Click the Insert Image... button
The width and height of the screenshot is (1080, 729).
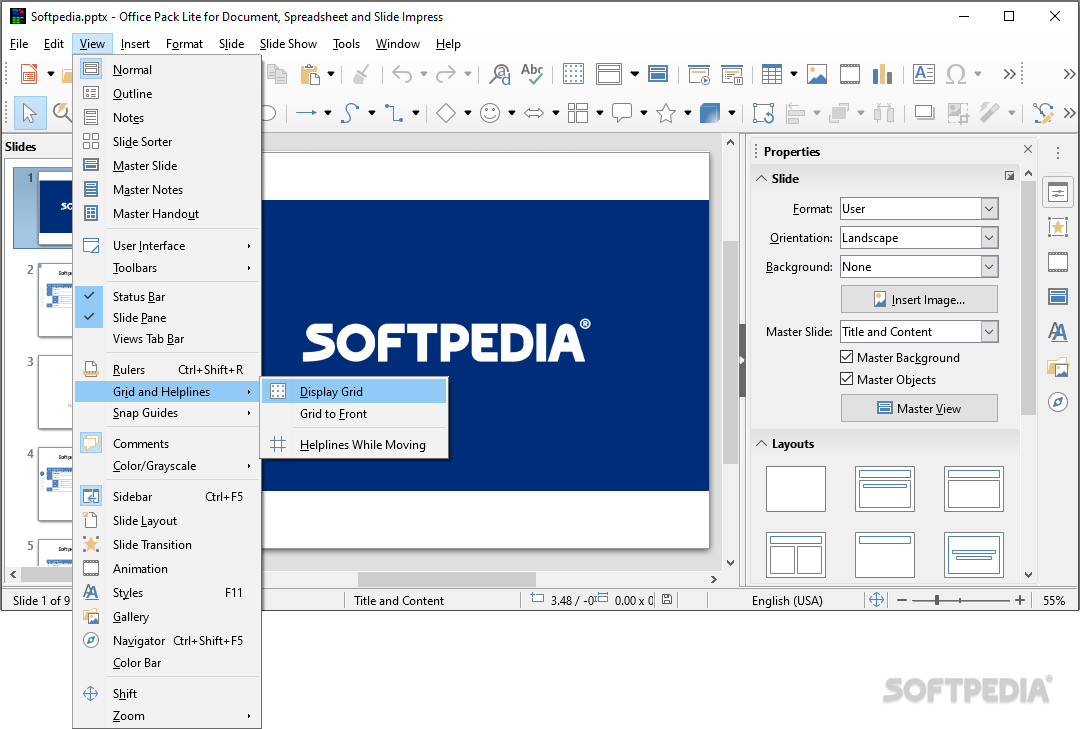pos(919,299)
